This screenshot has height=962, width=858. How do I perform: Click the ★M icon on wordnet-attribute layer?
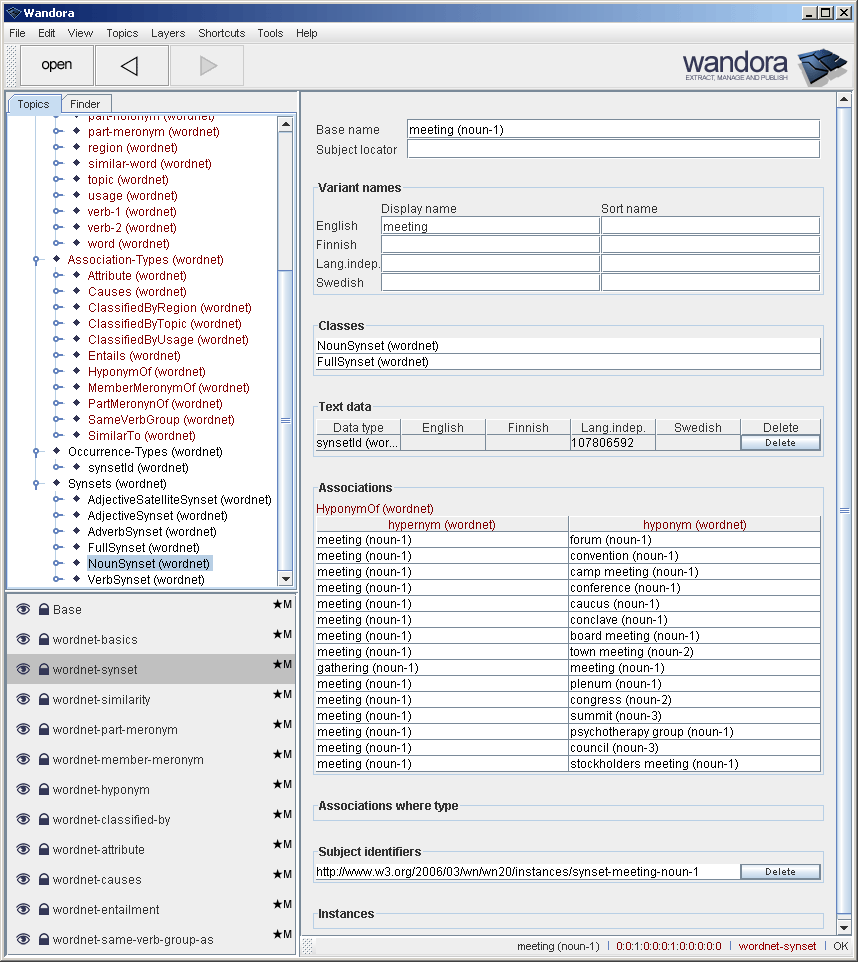pyautogui.click(x=280, y=844)
